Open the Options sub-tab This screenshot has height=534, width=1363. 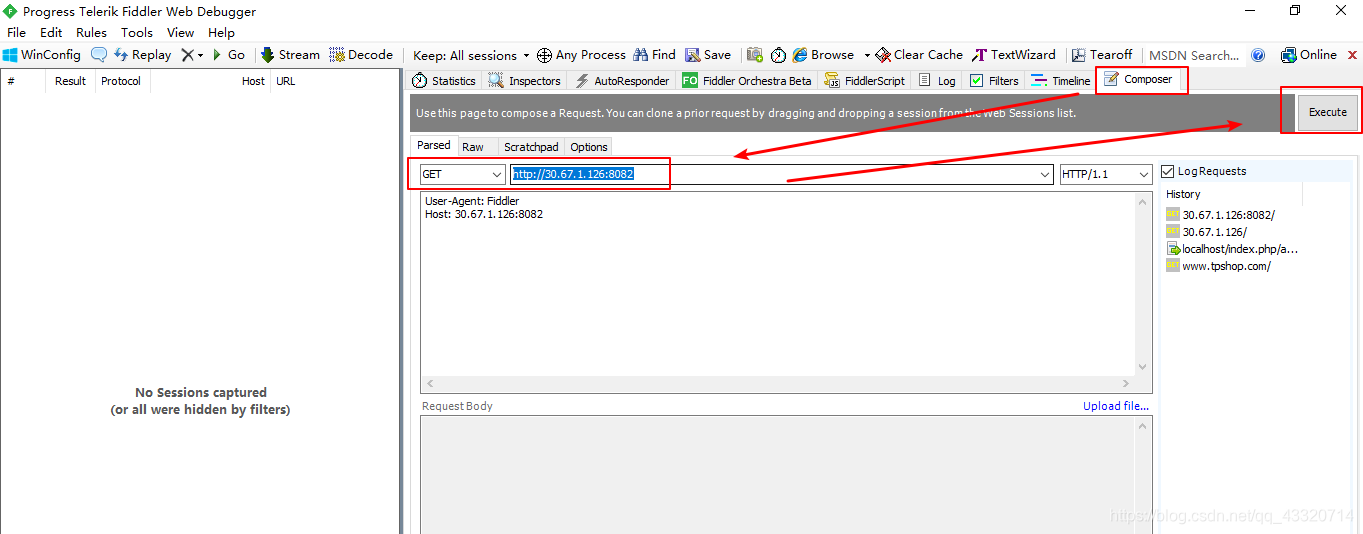click(589, 147)
